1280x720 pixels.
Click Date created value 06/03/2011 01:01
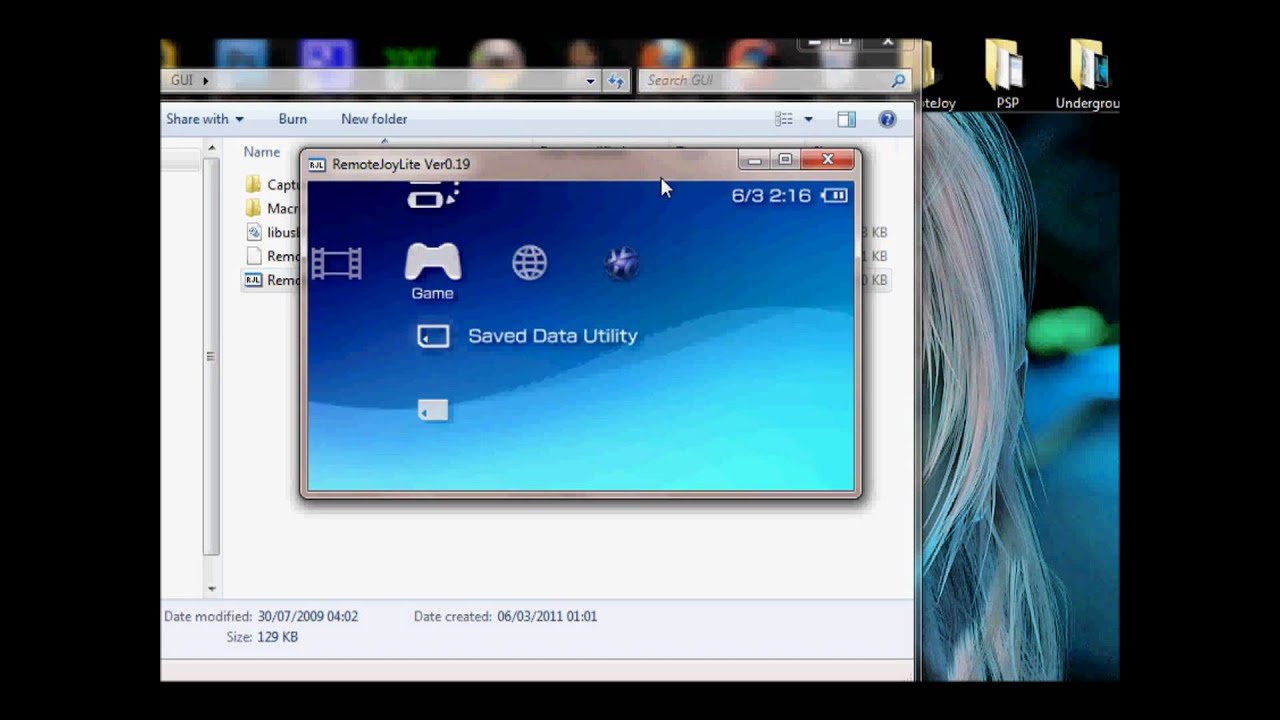pos(547,617)
